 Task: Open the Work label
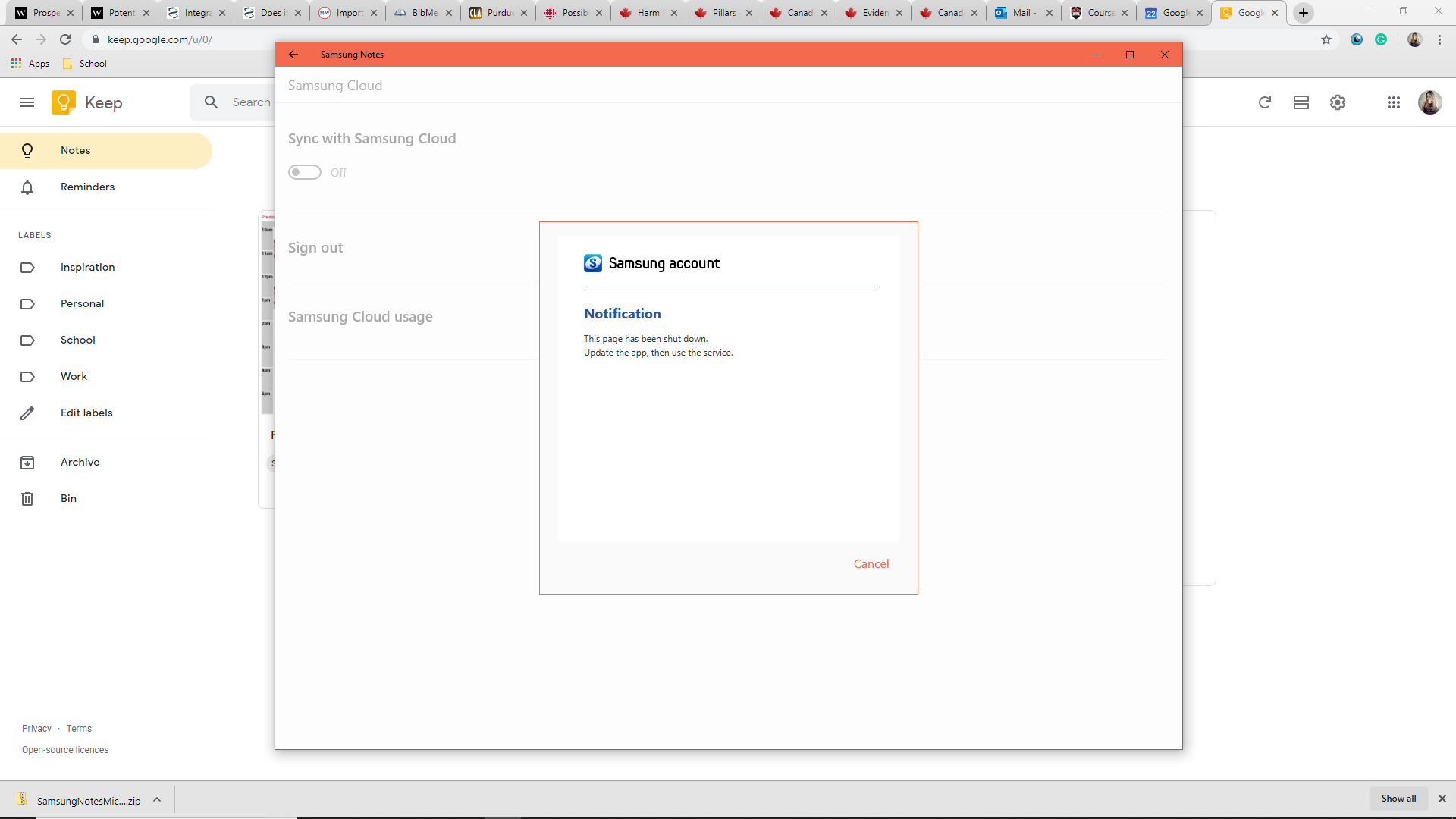tap(106, 376)
